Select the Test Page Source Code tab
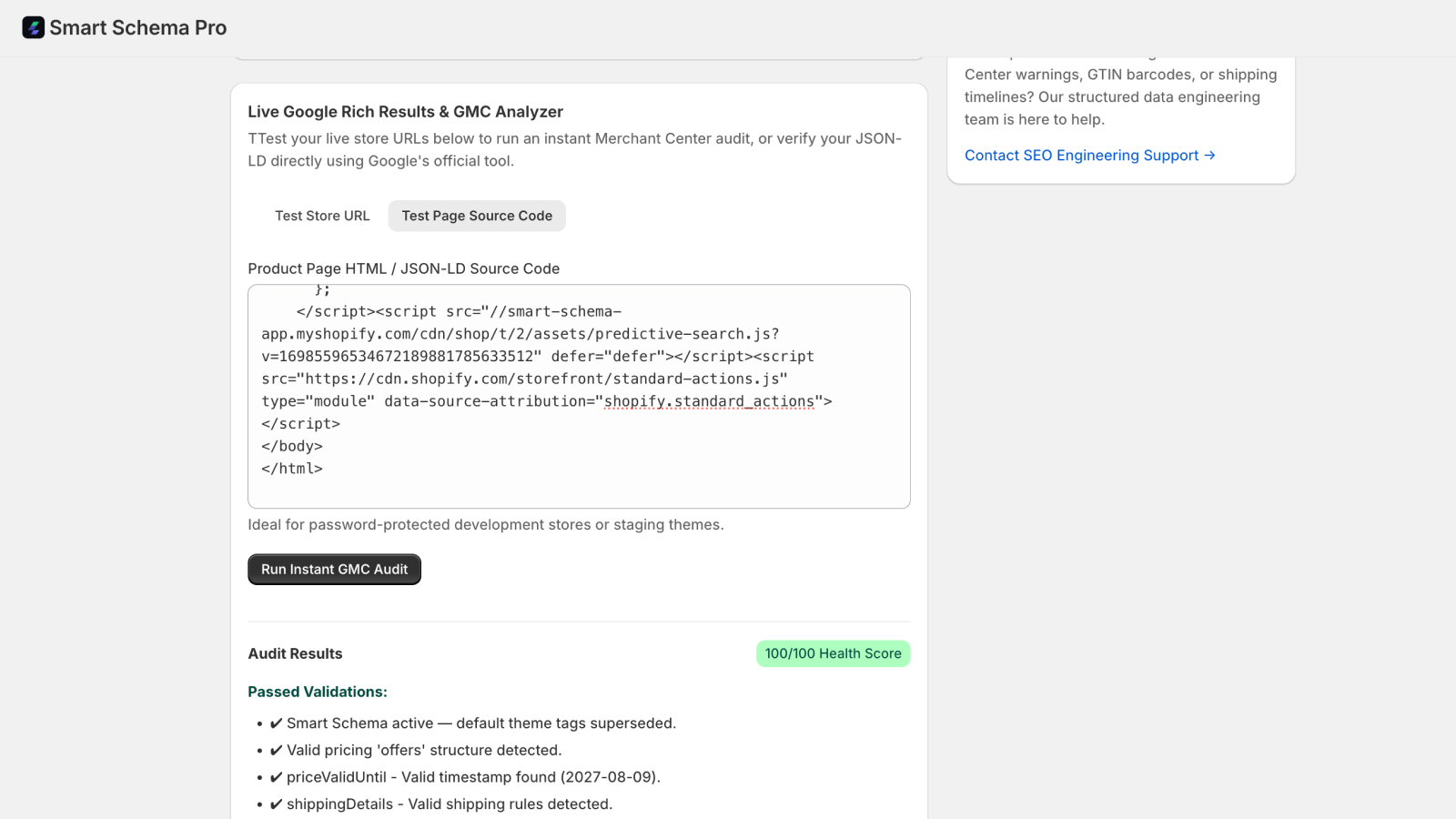The height and width of the screenshot is (819, 1456). (x=477, y=216)
